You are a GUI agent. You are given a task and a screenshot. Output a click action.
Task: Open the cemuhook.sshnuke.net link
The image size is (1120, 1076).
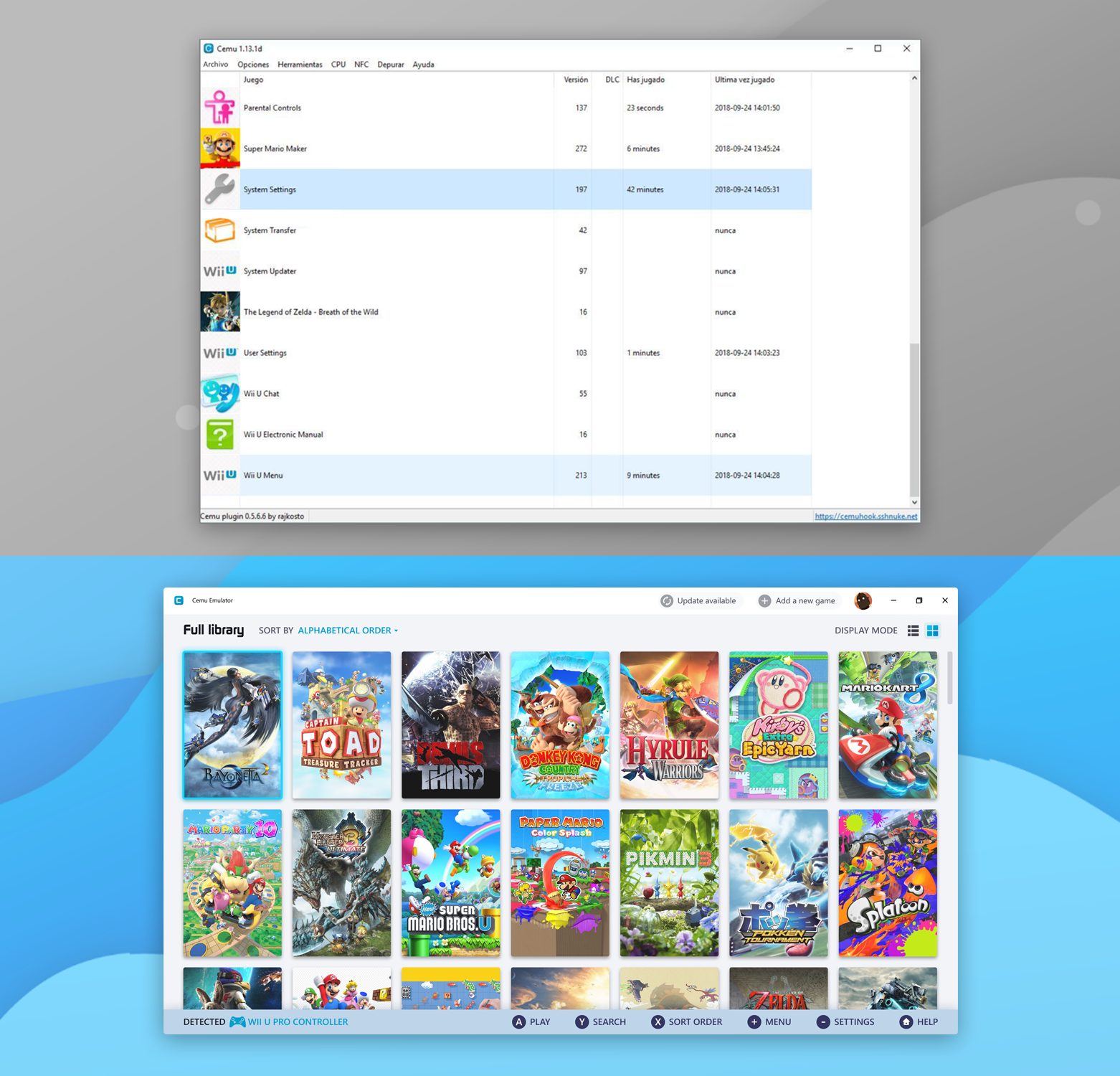click(x=866, y=516)
